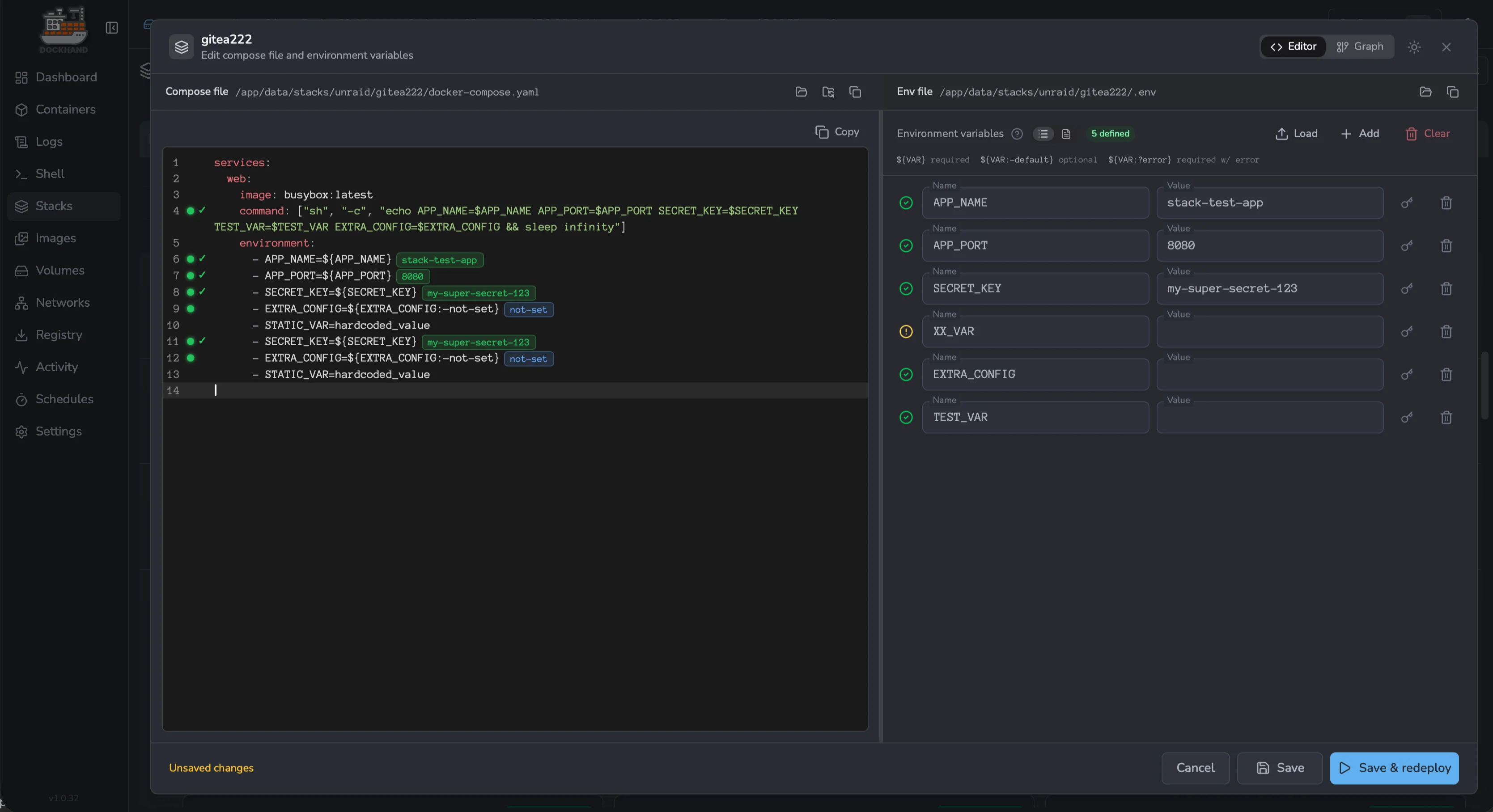Image resolution: width=1493 pixels, height=812 pixels.
Task: Place cursor on line 3 image: busybox:latest
Action: [x=306, y=195]
